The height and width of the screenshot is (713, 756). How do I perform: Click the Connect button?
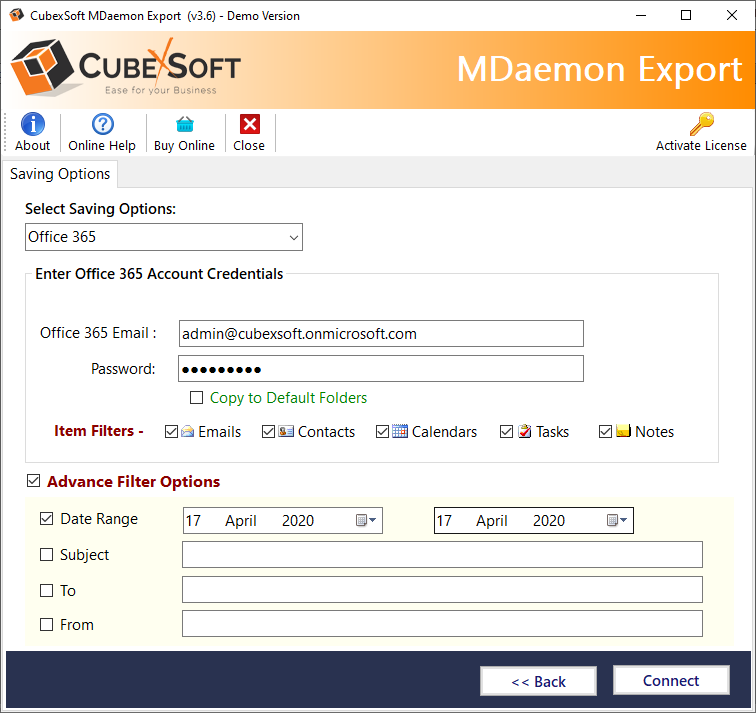(x=671, y=681)
